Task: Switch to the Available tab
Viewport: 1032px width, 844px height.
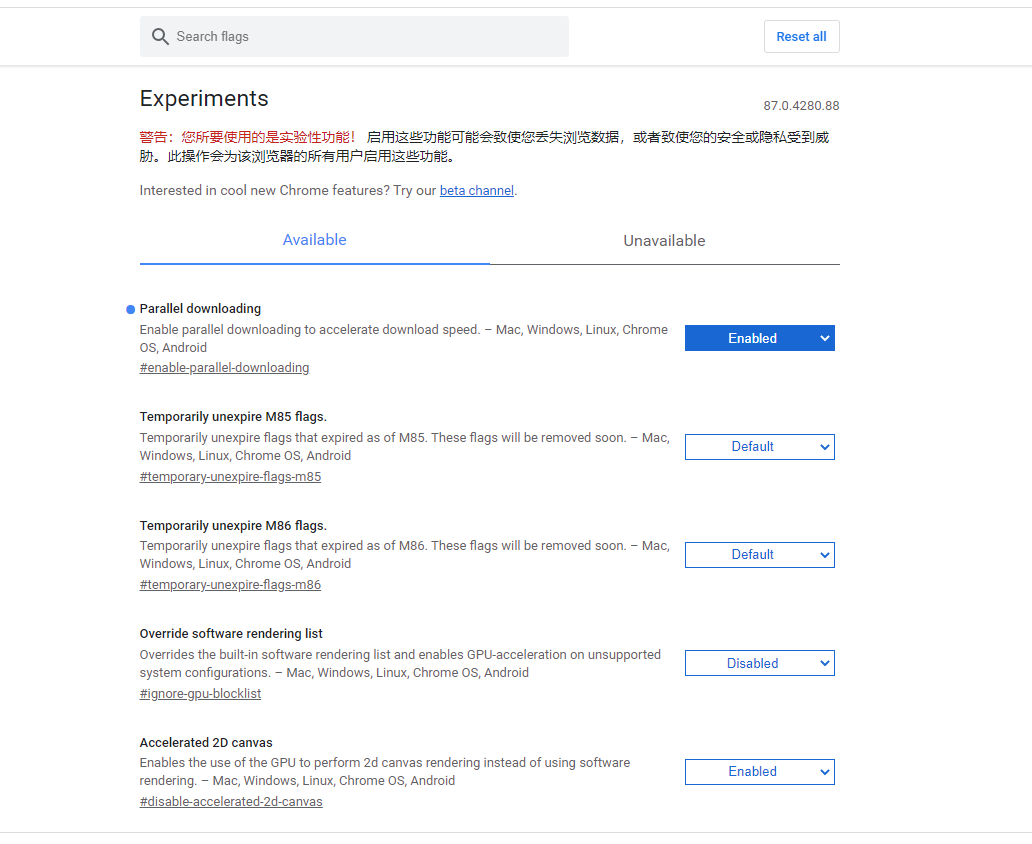Action: coord(315,240)
